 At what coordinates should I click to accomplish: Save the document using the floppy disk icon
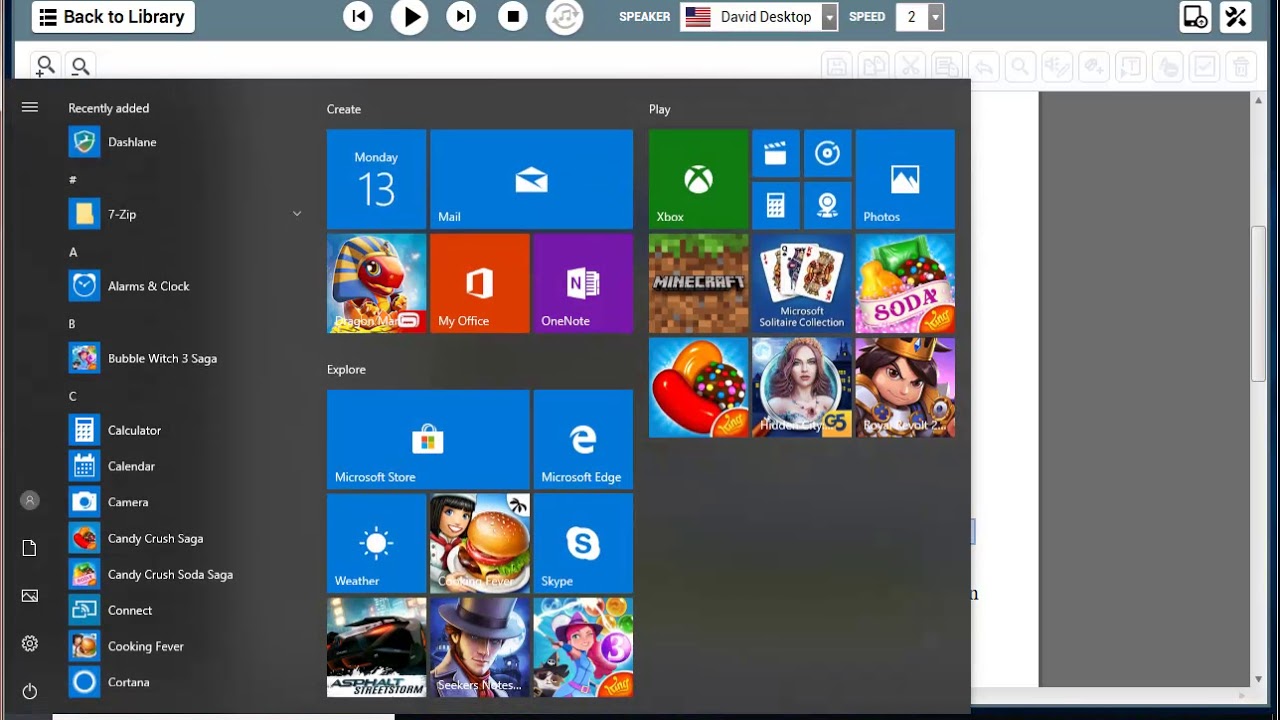click(836, 66)
